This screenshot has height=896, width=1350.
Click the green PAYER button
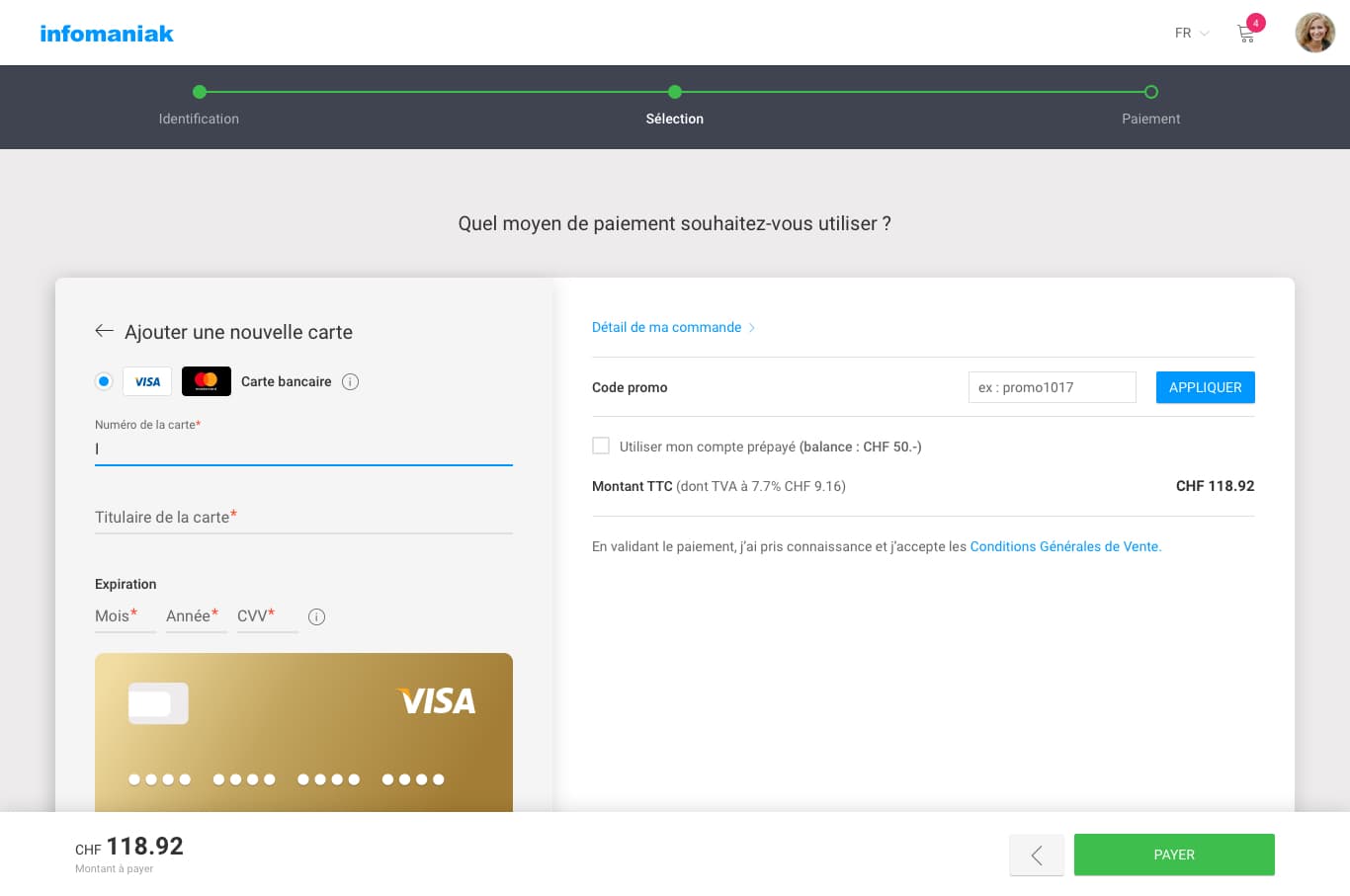click(1174, 855)
